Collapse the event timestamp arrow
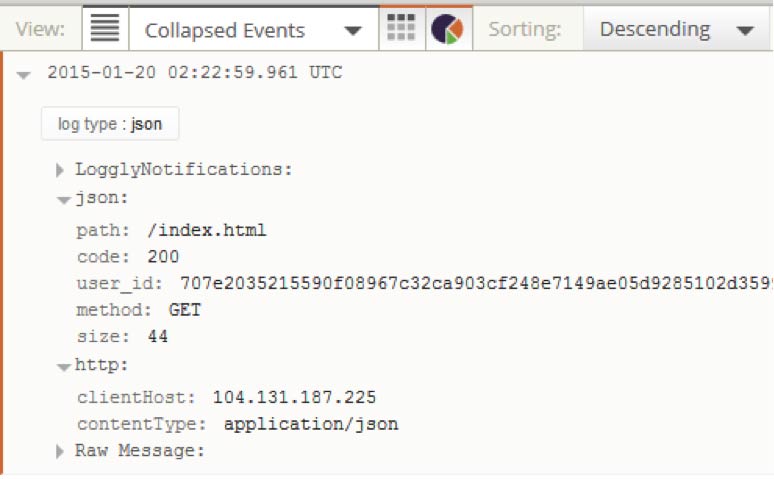Image resolution: width=774 pixels, height=479 pixels. pyautogui.click(x=24, y=75)
